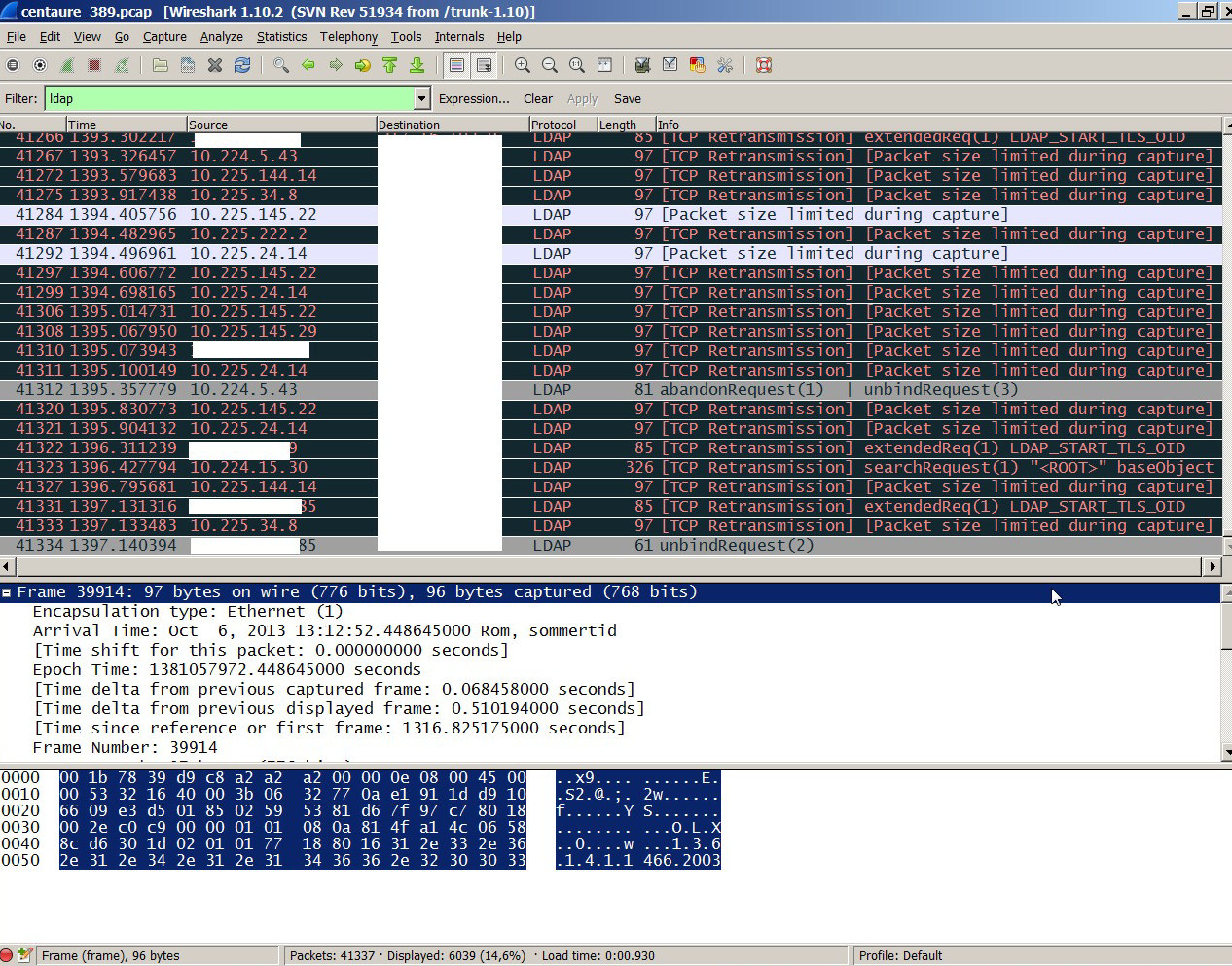Image resolution: width=1232 pixels, height=966 pixels.
Task: Open preferences wrench icon
Action: pos(724,65)
